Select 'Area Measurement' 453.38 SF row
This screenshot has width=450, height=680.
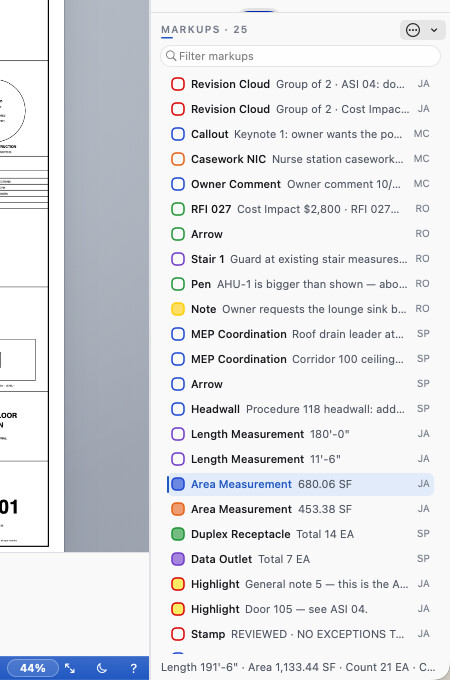pos(300,509)
